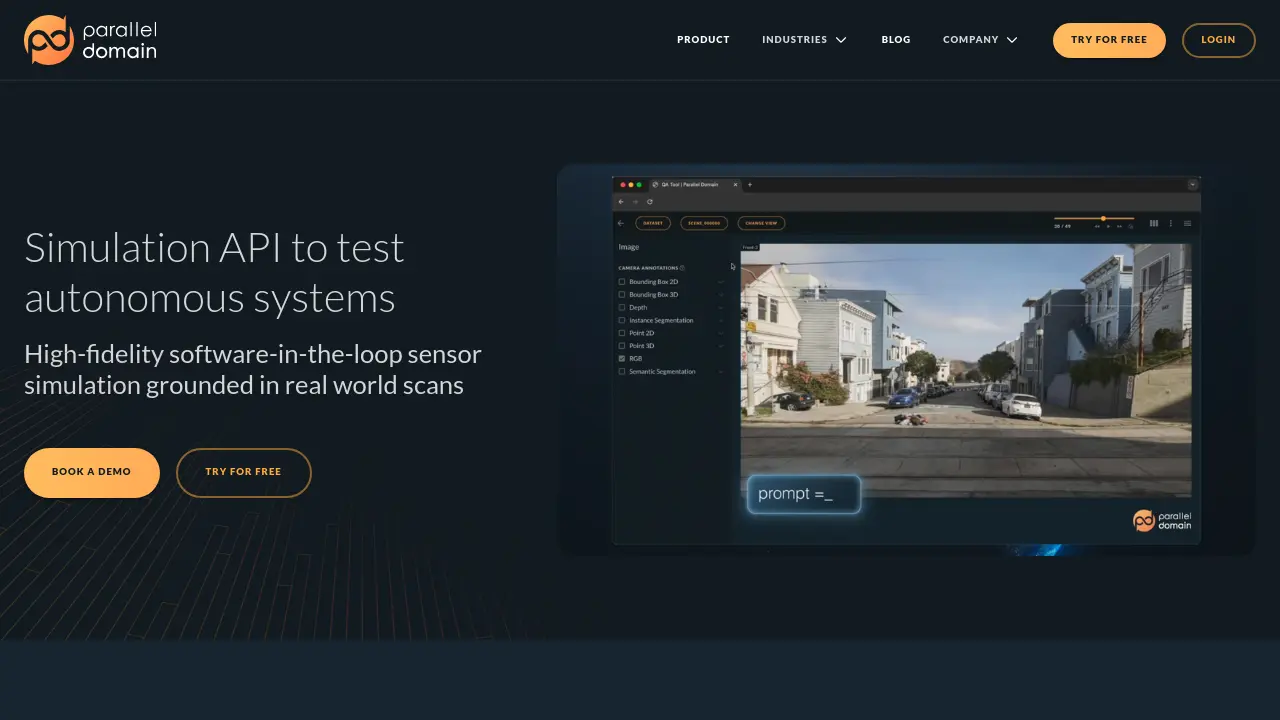The width and height of the screenshot is (1280, 720).
Task: Click the prompt input box
Action: coord(804,494)
